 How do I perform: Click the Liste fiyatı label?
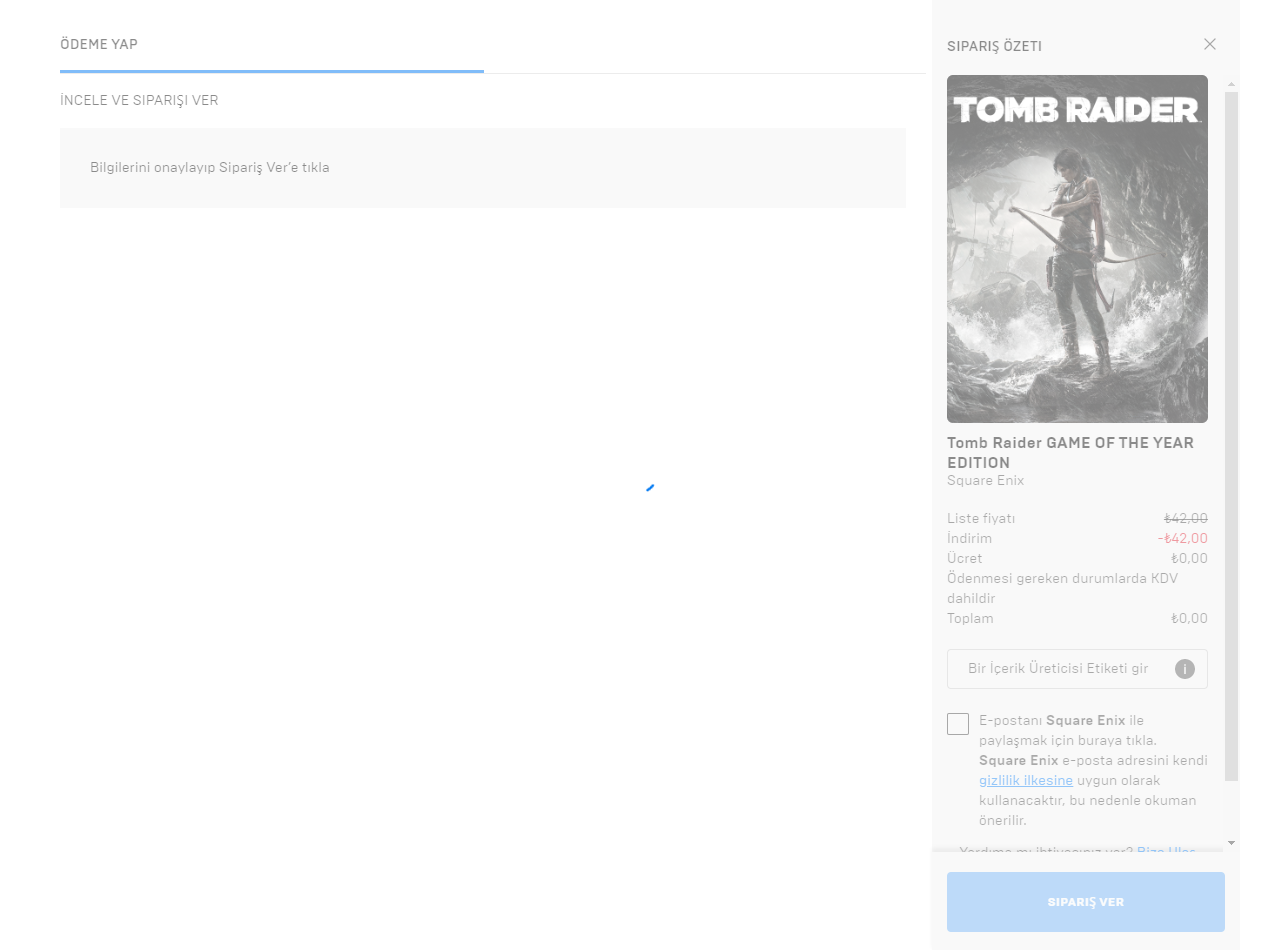(x=981, y=518)
